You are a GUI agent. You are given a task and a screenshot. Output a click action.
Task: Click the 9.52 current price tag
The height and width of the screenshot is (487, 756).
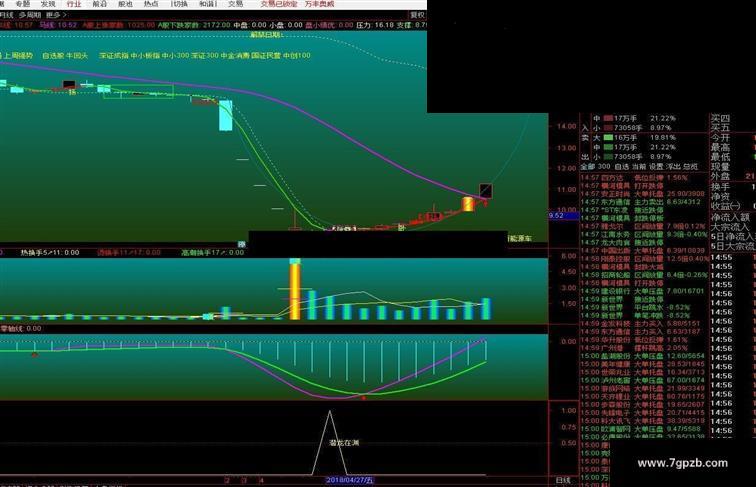(564, 216)
